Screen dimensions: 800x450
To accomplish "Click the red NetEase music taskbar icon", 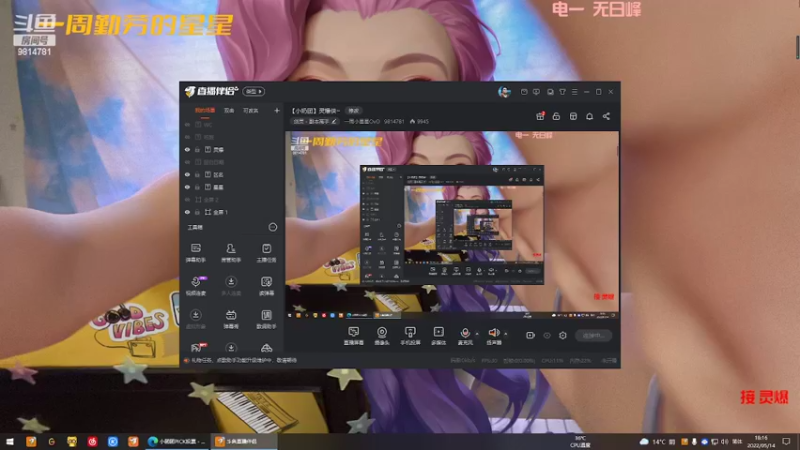I will click(92, 441).
